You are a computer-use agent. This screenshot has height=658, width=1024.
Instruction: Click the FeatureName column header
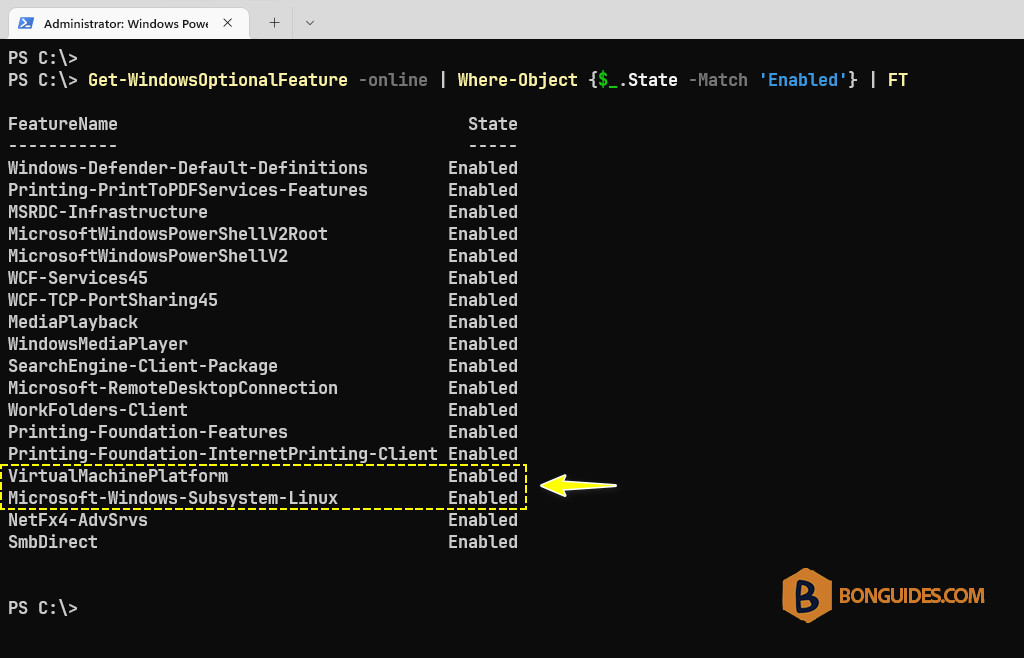tap(63, 124)
